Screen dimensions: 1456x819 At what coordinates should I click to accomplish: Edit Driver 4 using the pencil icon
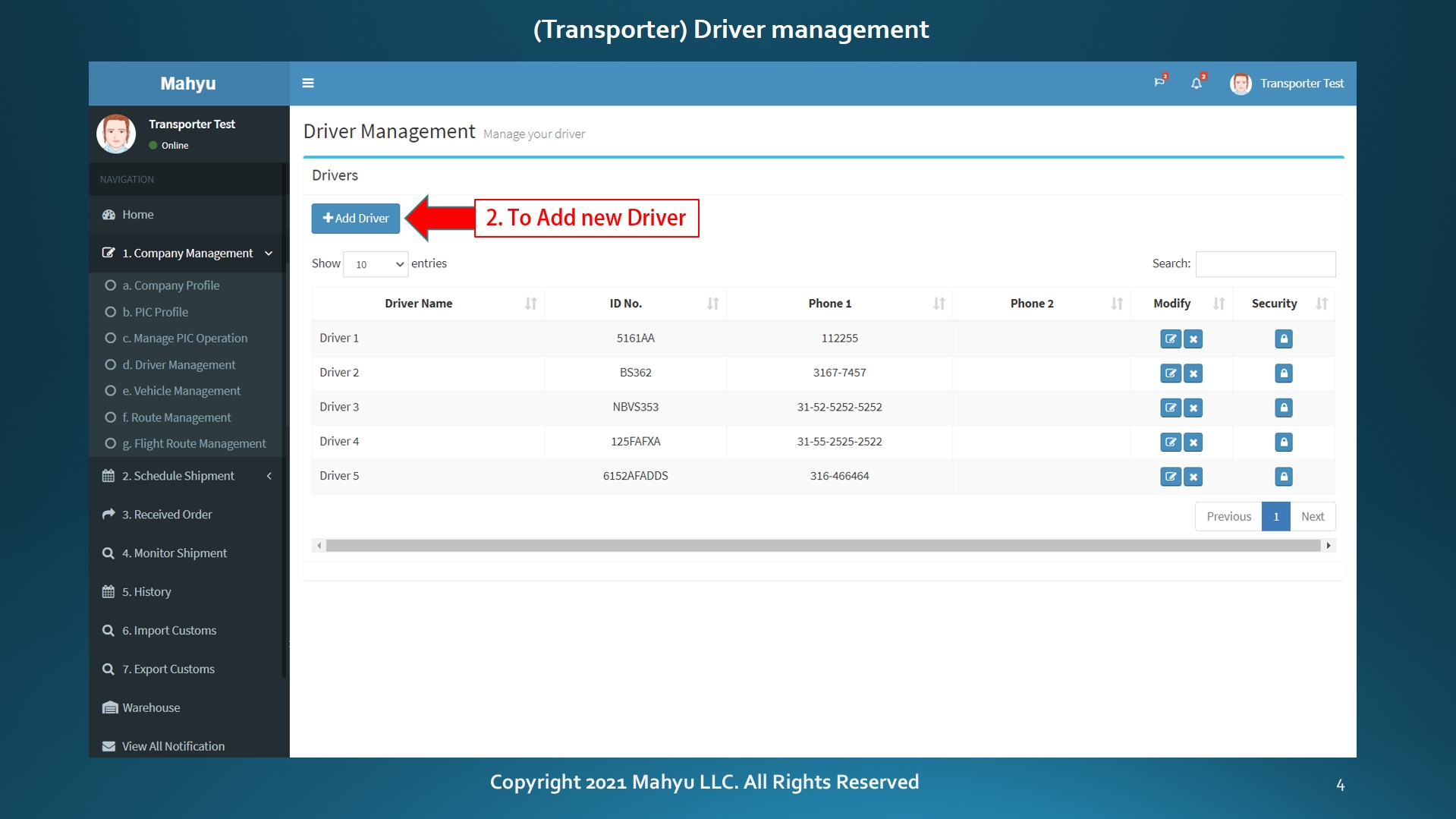1170,443
